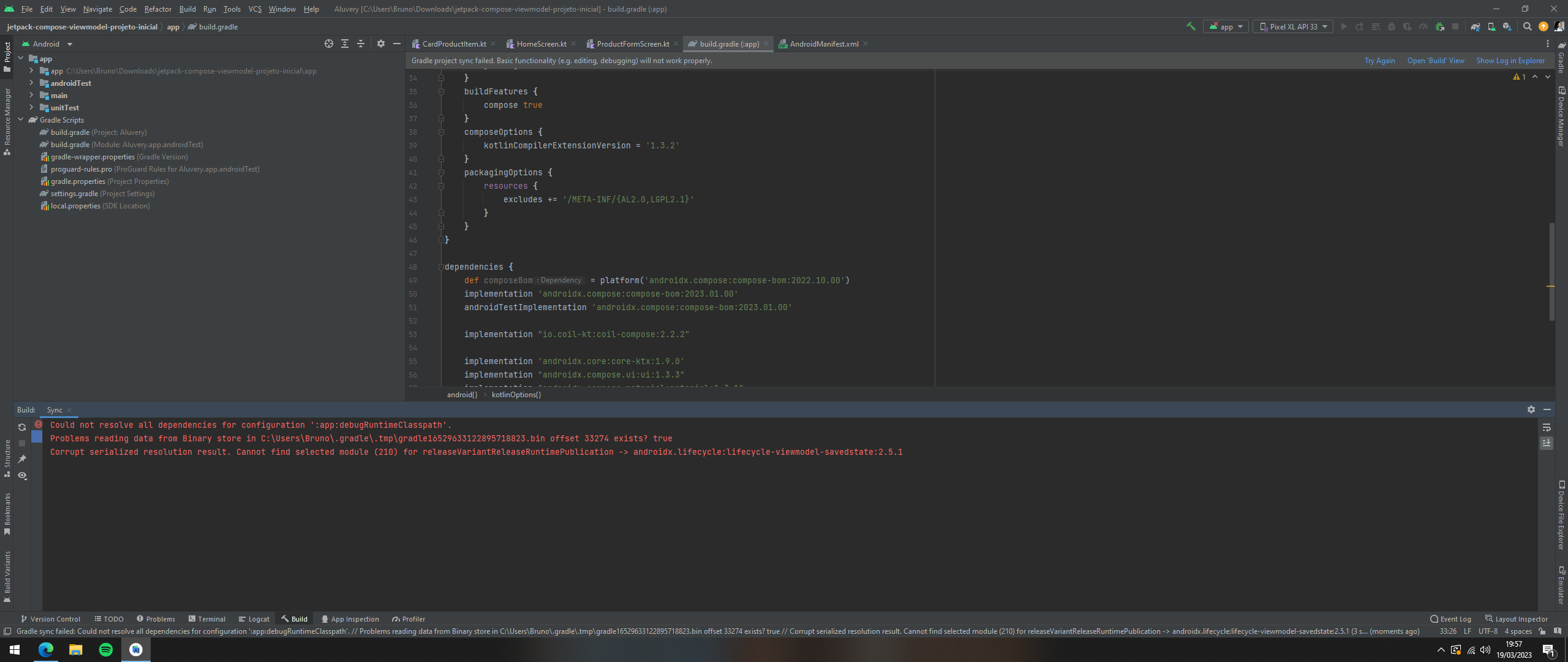Click red error icon in Build output
This screenshot has width=1568, height=662.
39,424
